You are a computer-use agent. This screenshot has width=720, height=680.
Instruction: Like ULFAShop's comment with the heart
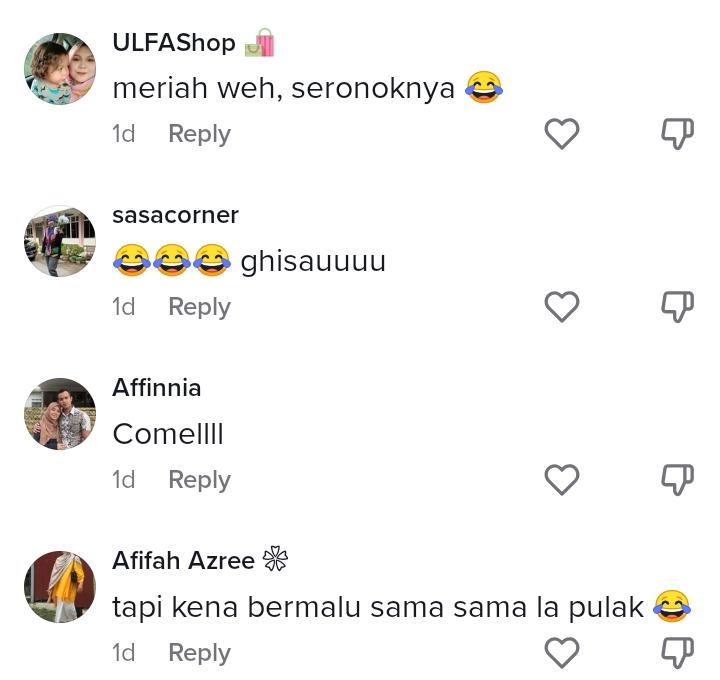562,134
